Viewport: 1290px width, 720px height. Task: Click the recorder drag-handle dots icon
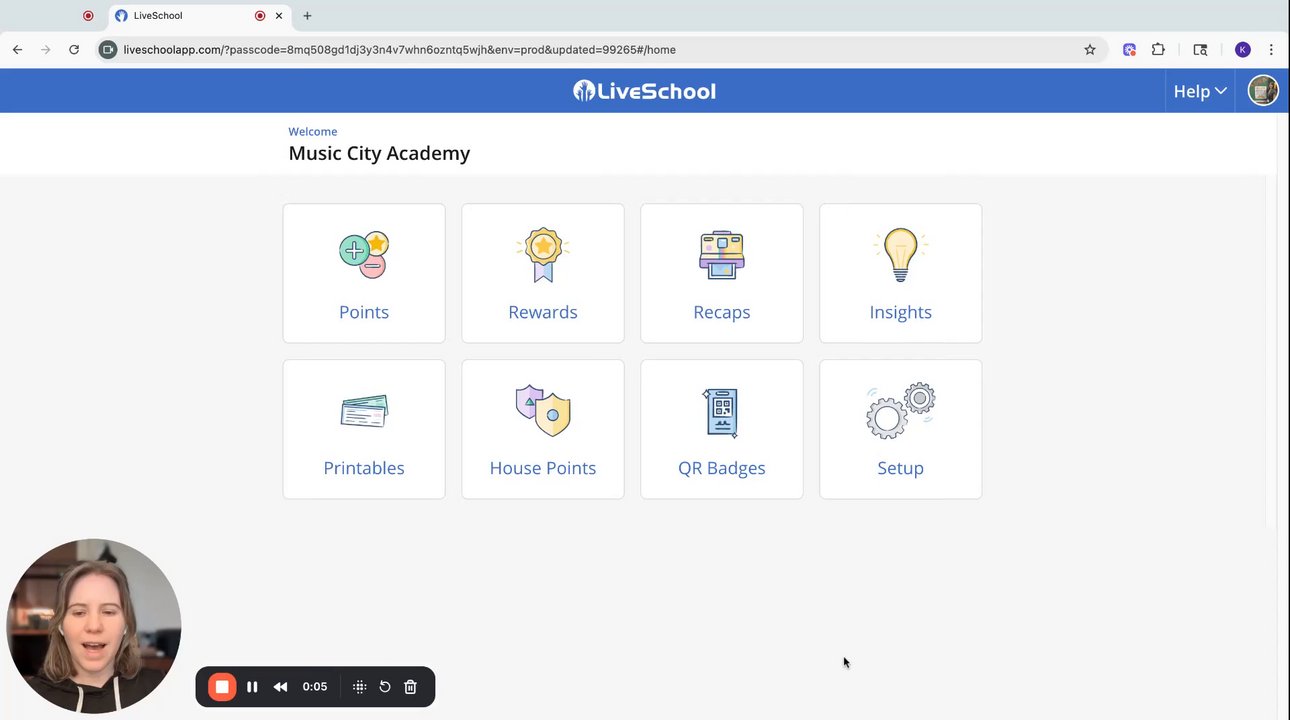pyautogui.click(x=360, y=687)
